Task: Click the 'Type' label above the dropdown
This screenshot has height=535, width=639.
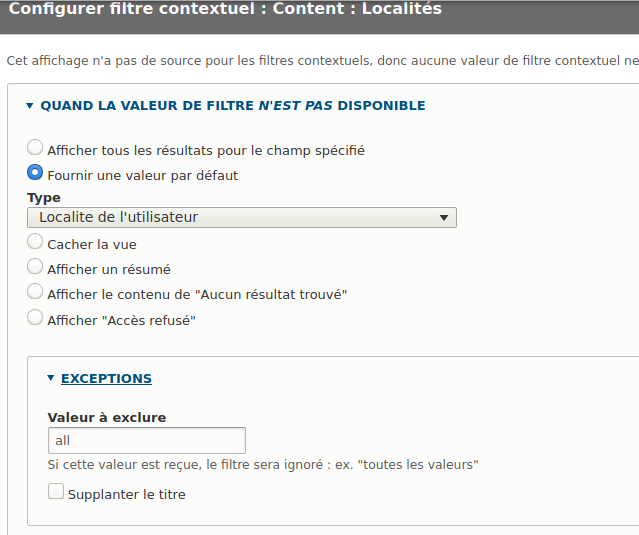Action: (x=43, y=197)
